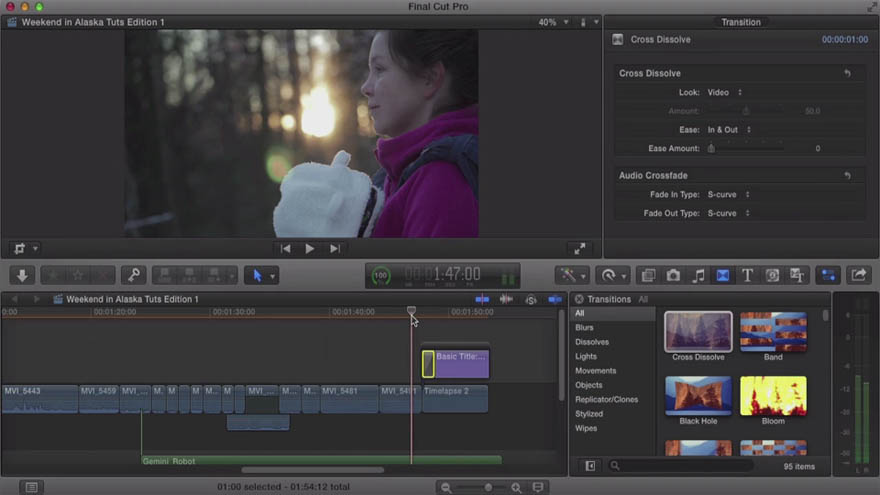Toggle timeline skimming button
This screenshot has height=495, width=880.
[x=482, y=299]
